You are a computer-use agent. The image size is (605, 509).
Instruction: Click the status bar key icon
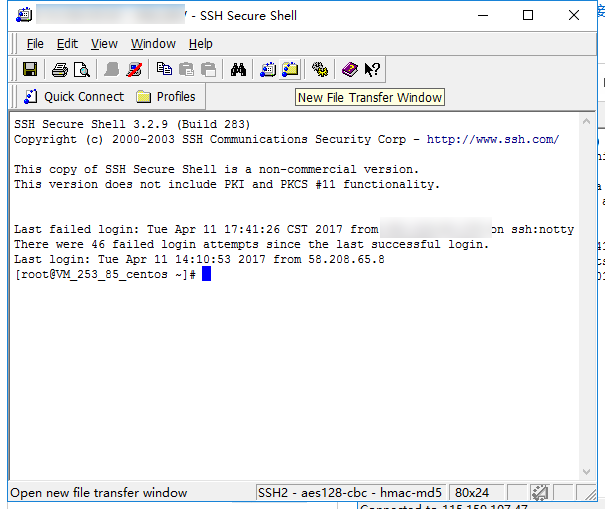point(539,492)
